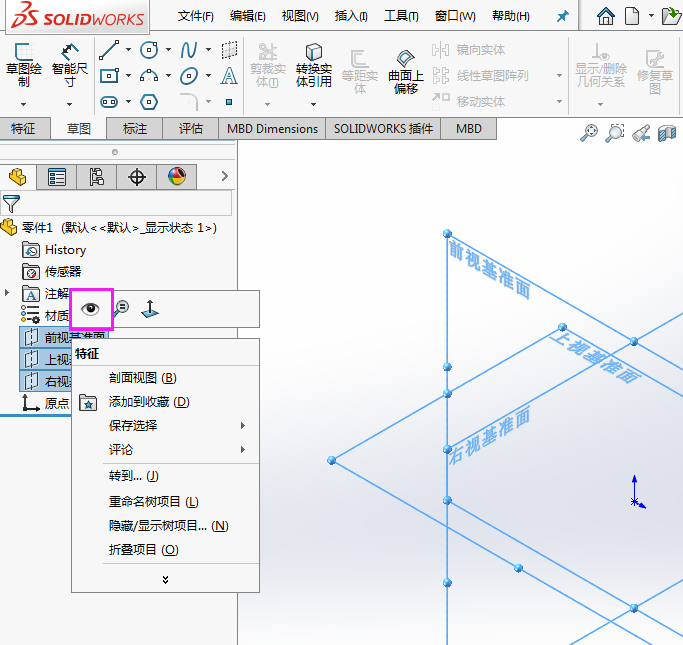Open the FeatureManager design tree tab
This screenshot has height=645, width=683.
point(18,177)
